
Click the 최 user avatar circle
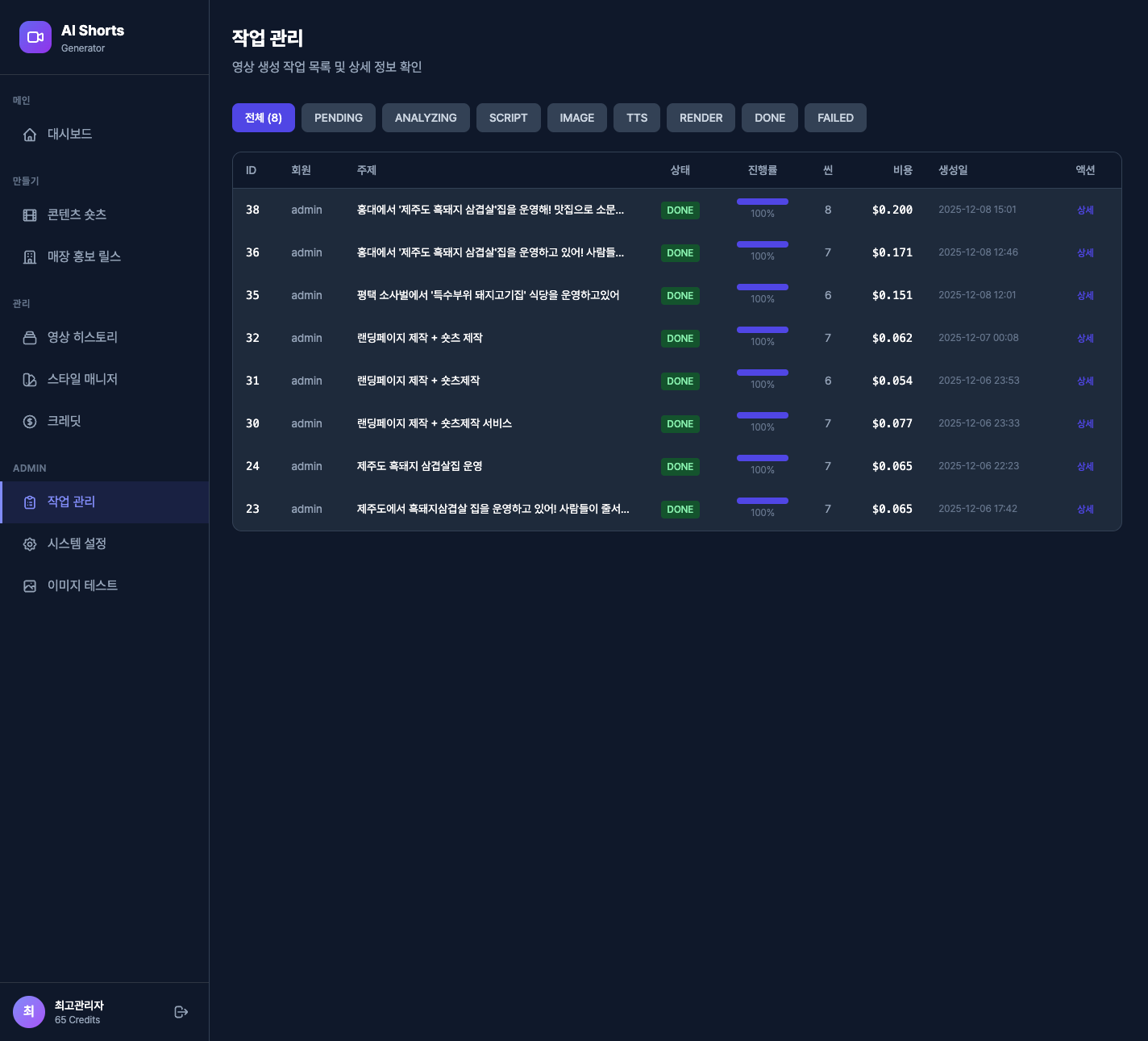[x=29, y=1012]
